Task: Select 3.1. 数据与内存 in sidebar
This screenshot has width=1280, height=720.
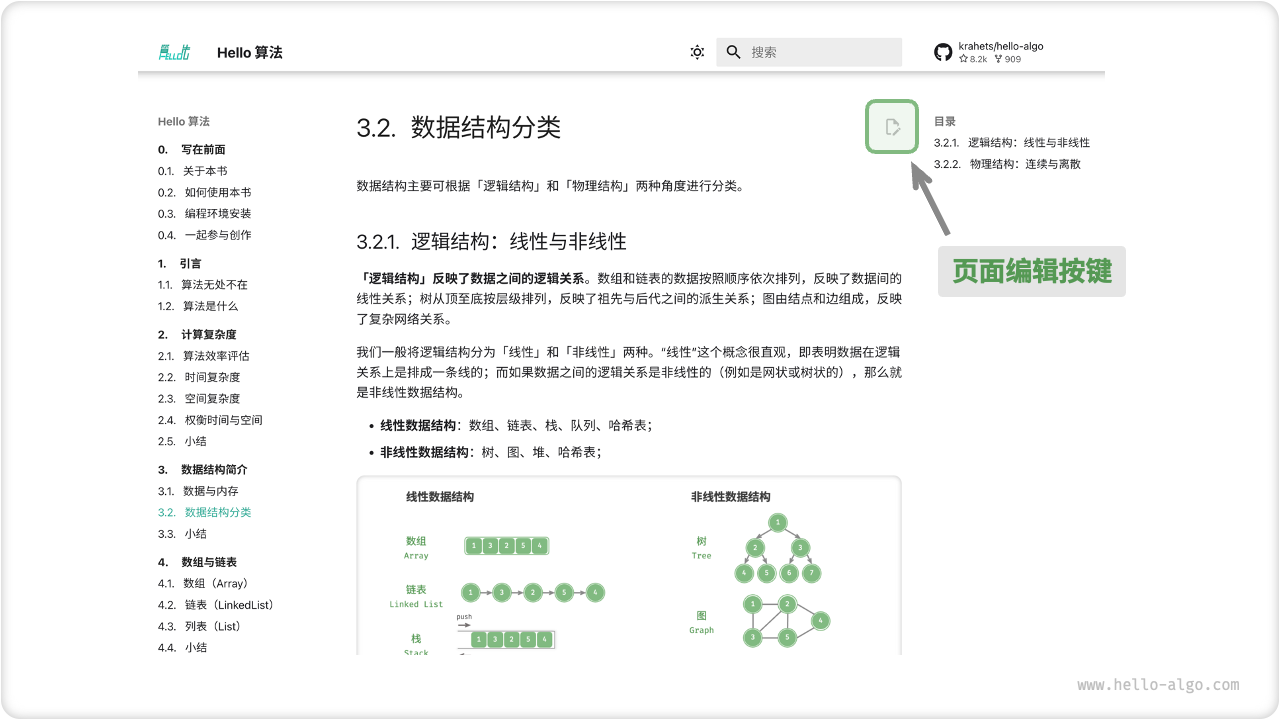Action: (x=202, y=491)
